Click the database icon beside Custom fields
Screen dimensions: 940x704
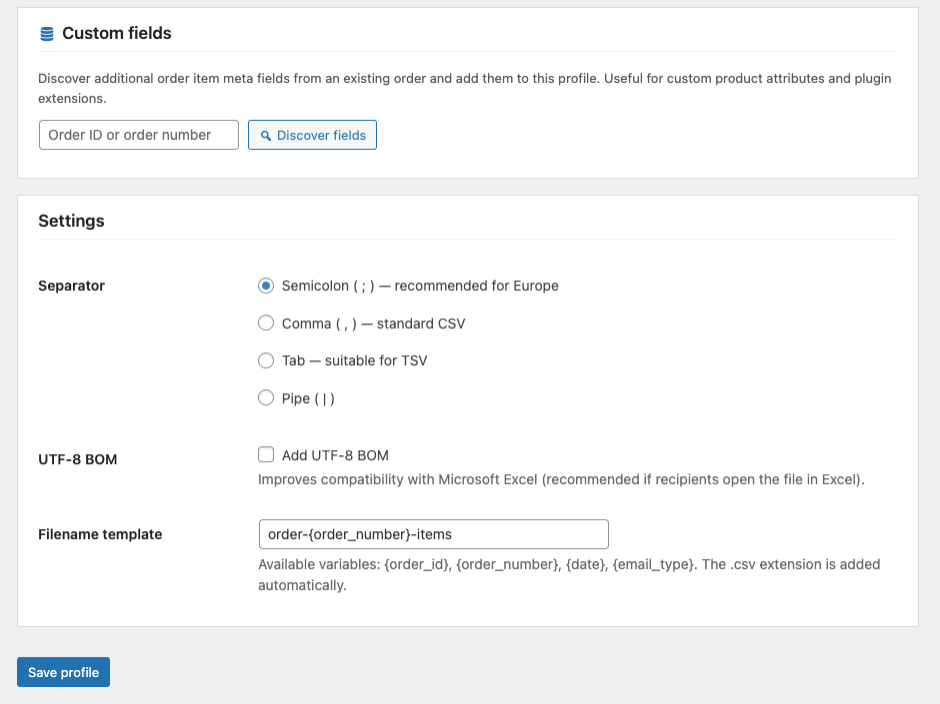46,34
